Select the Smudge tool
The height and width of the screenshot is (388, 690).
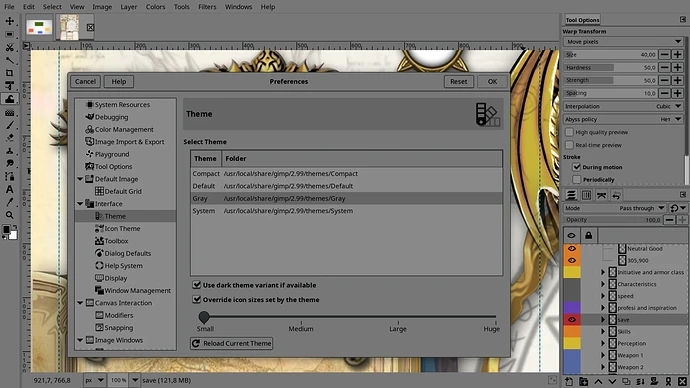tap(9, 164)
